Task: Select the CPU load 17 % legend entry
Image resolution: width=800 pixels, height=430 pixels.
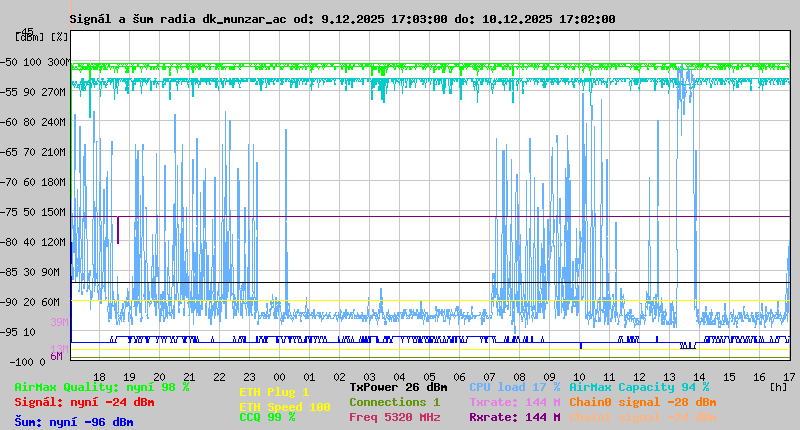Action: [514, 387]
